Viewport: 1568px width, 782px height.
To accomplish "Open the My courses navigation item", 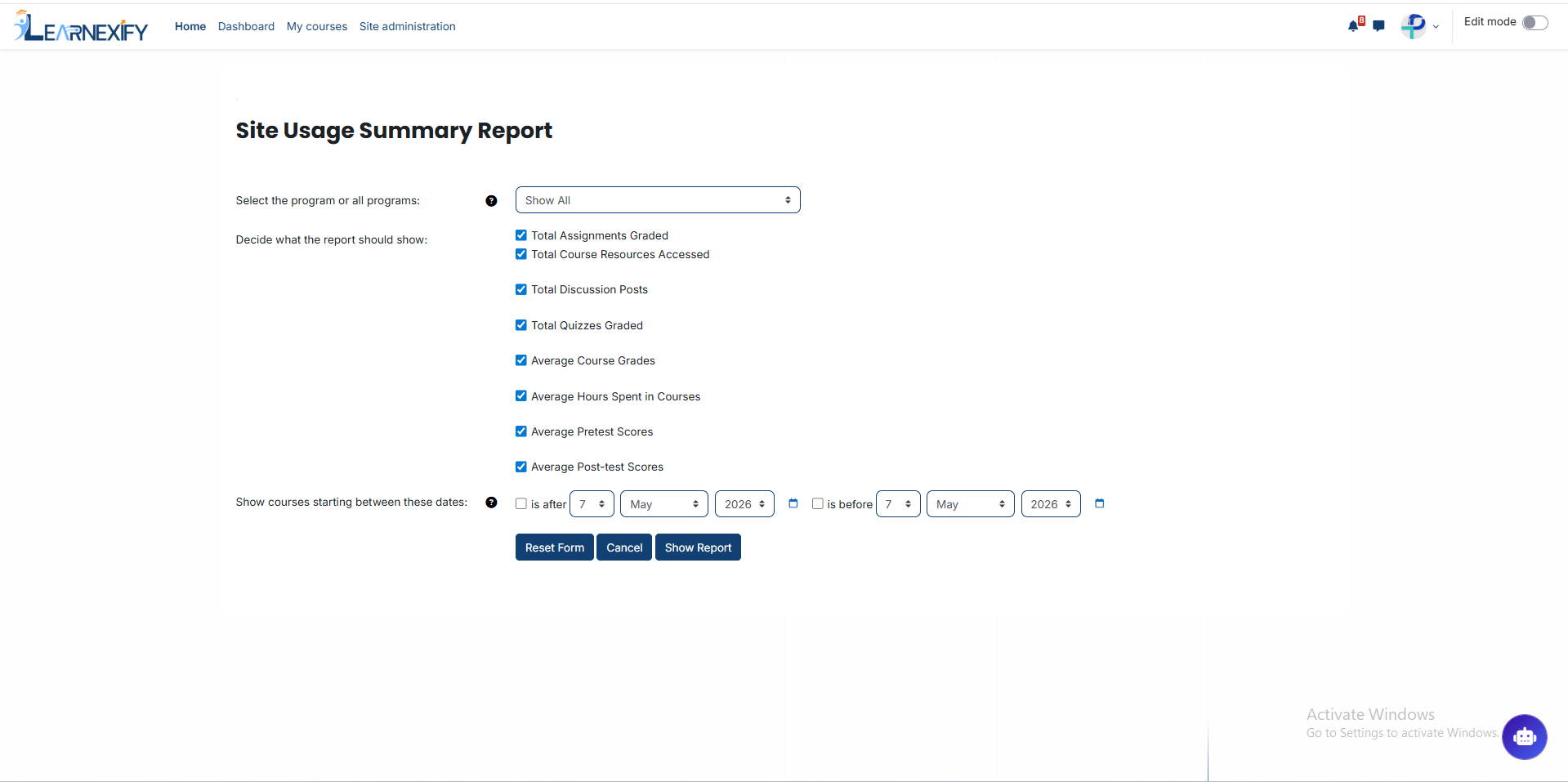I will (x=317, y=26).
